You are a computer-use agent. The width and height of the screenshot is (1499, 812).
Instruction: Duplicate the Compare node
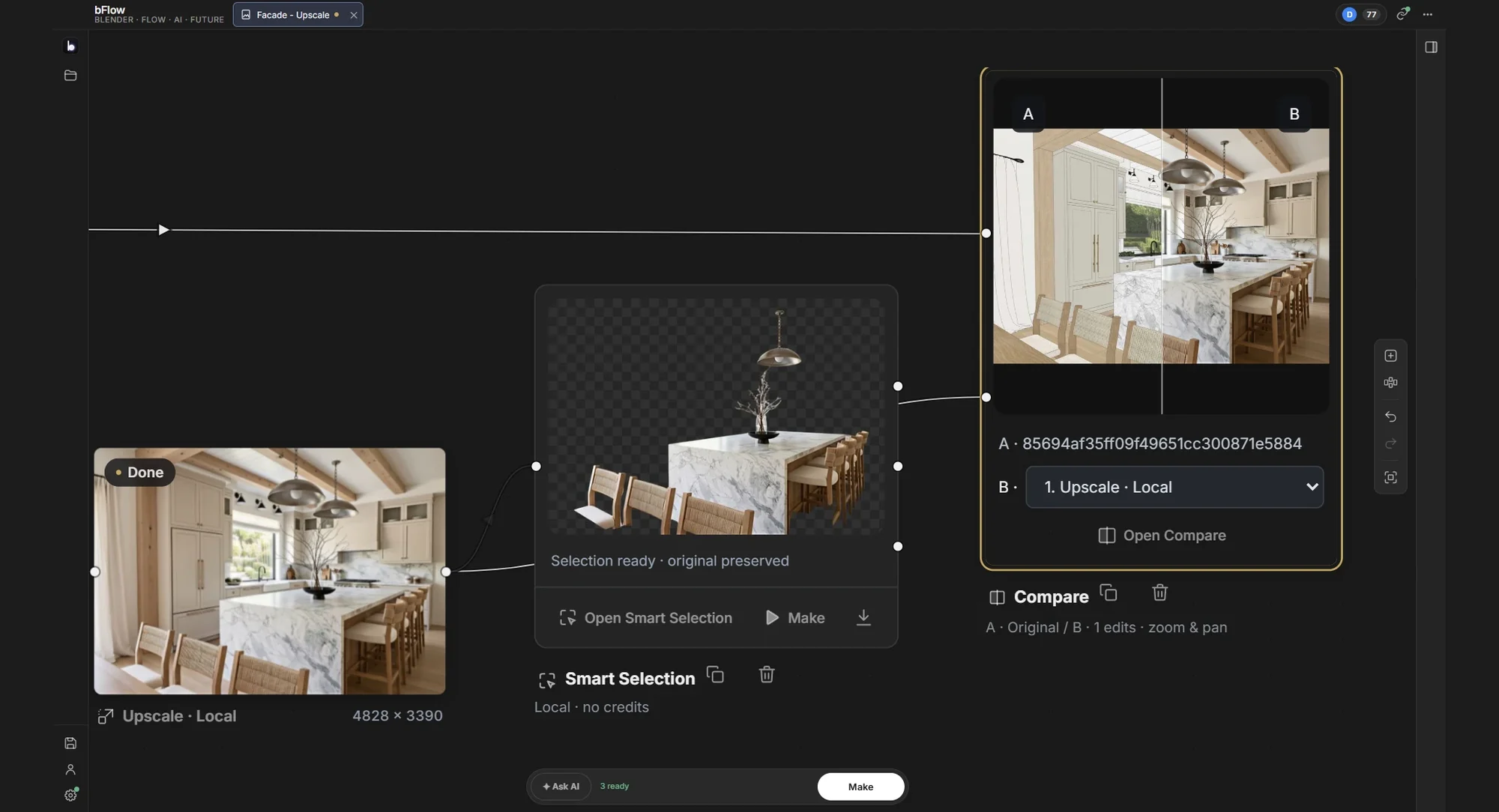1109,593
